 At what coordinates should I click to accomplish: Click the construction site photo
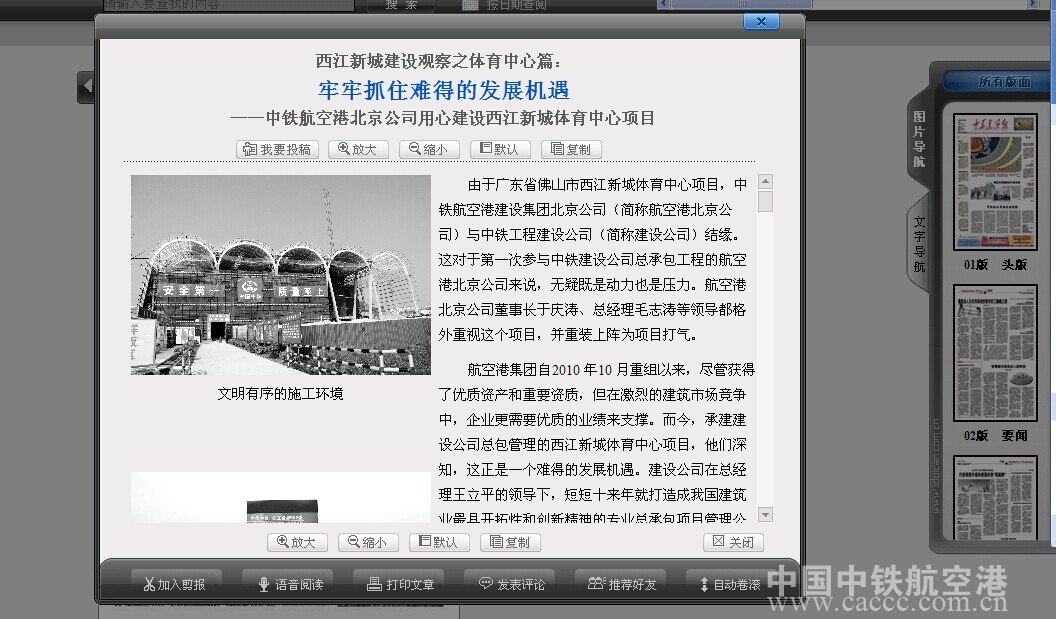281,275
